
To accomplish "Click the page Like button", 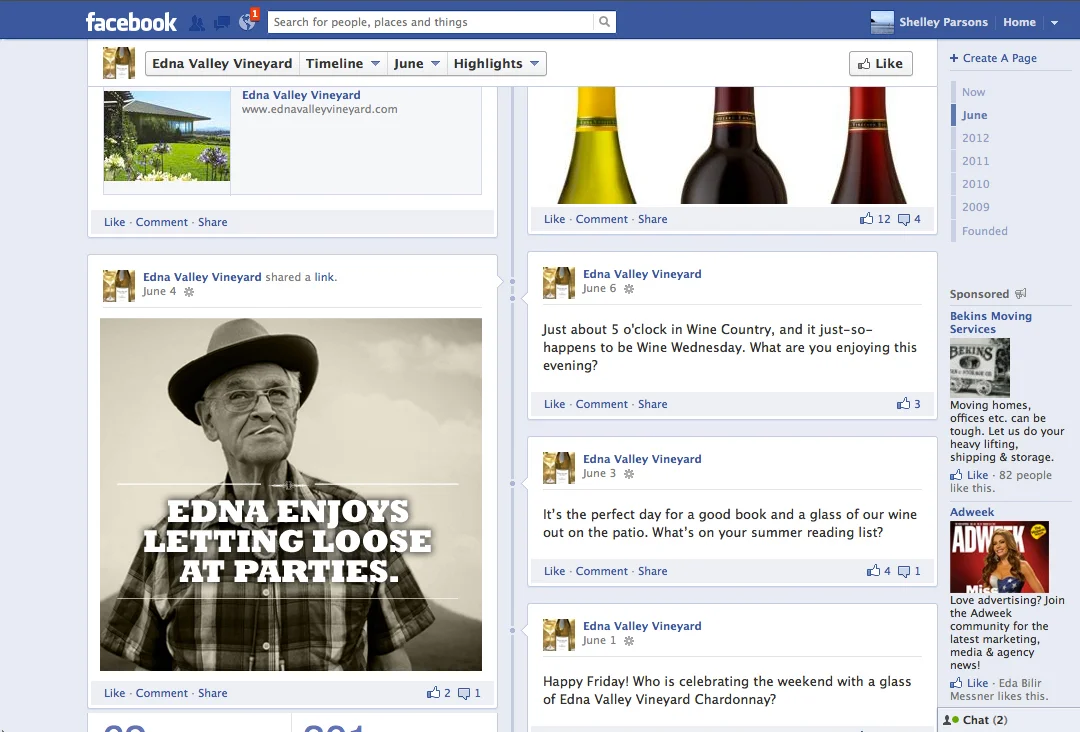I will point(880,63).
